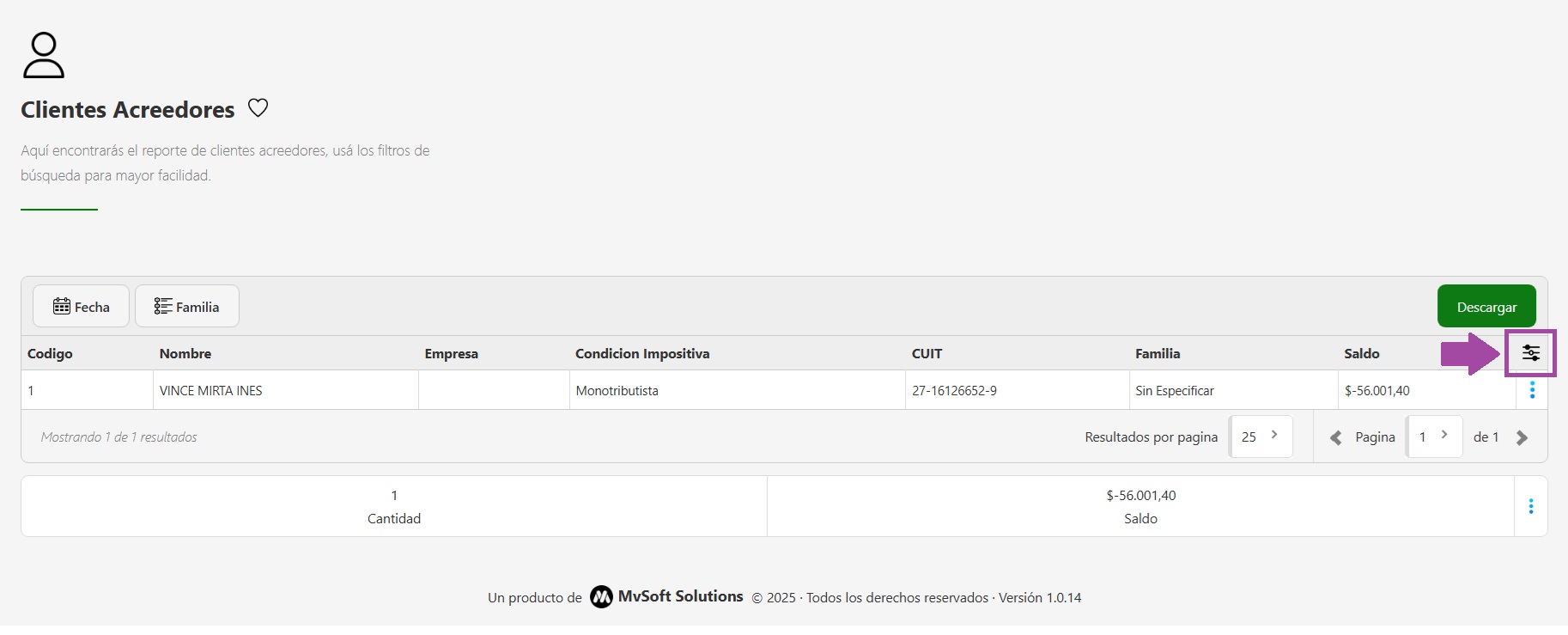Screen dimensions: 1568x635
Task: Open row options for VINCE MIRTA INES
Action: [x=1532, y=391]
